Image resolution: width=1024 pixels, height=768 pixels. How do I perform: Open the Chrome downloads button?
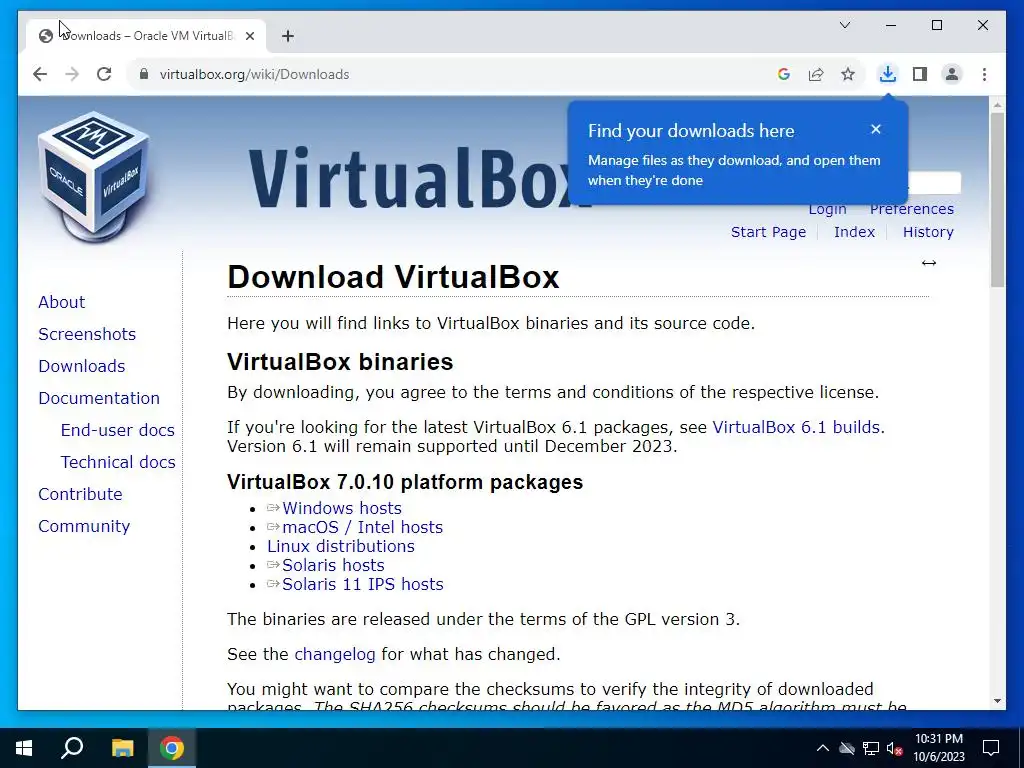pos(888,74)
